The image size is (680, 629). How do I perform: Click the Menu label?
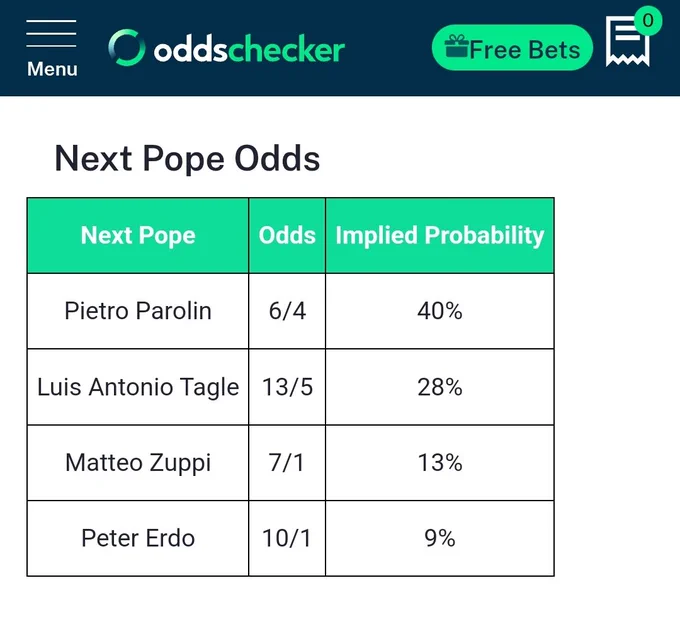(52, 69)
